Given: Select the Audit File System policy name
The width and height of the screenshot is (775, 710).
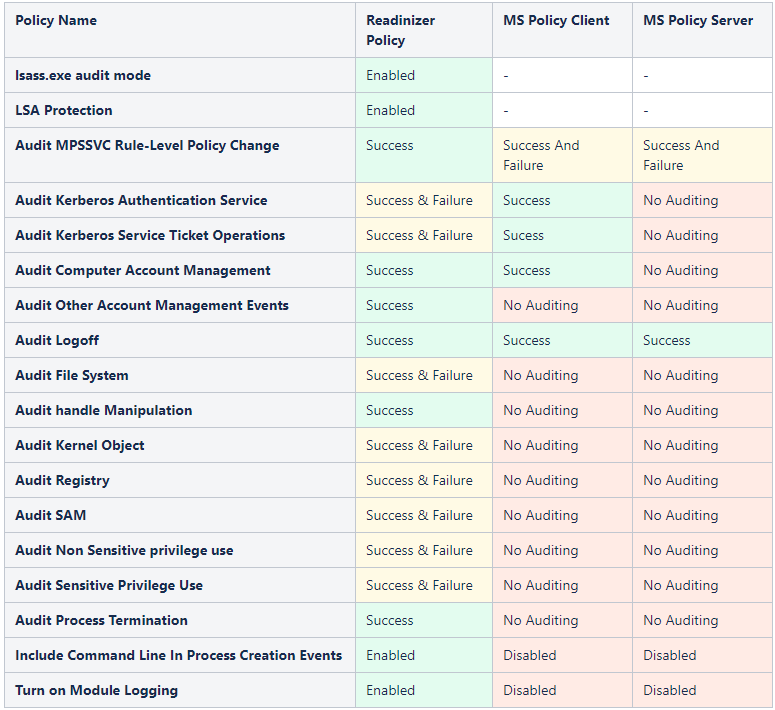Looking at the screenshot, I should click(x=72, y=376).
